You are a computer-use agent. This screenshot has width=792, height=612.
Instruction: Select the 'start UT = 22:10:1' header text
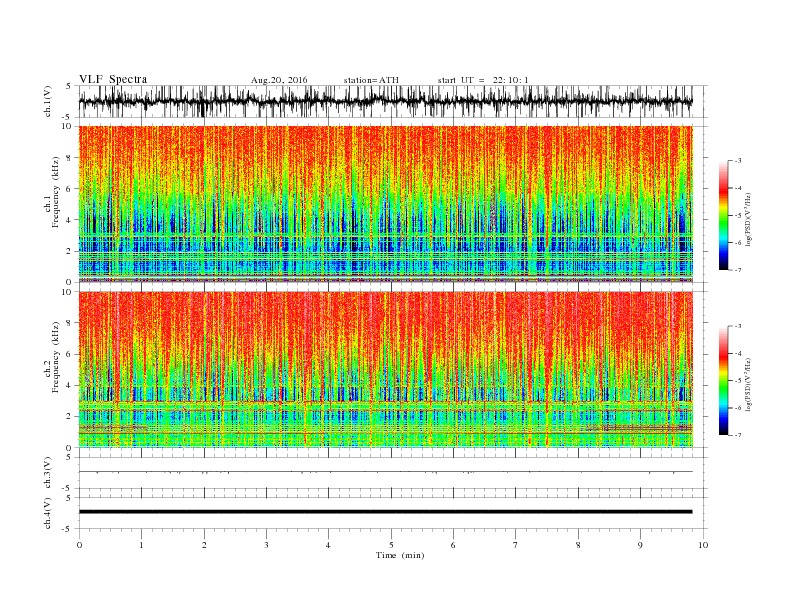pos(483,80)
